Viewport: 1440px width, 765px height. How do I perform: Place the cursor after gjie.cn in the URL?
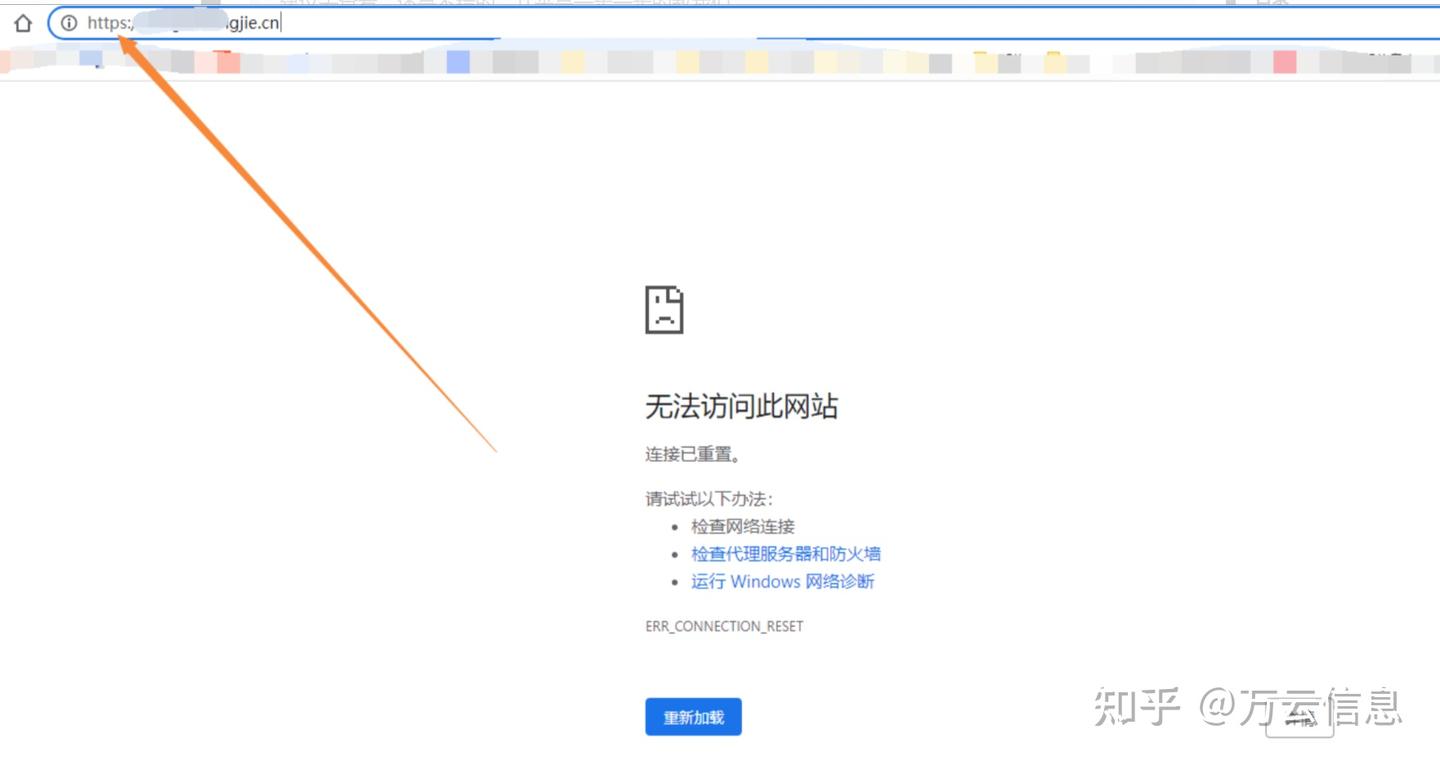pos(282,22)
